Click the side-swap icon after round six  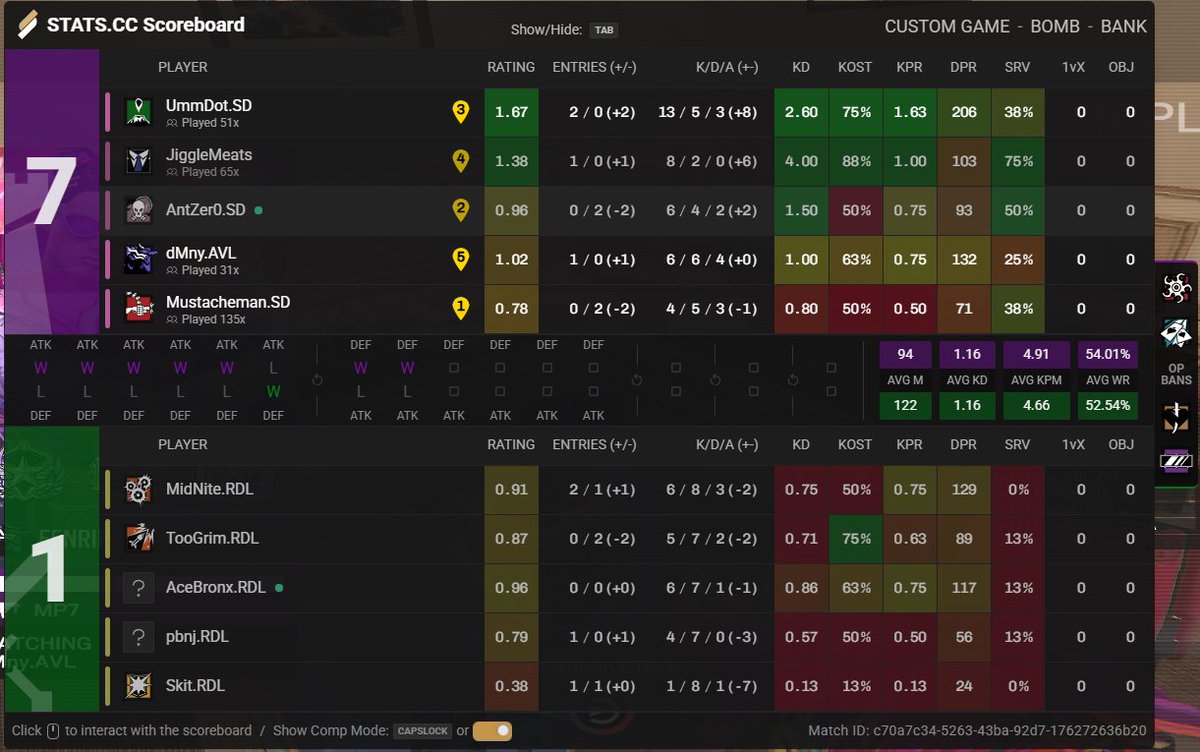click(317, 380)
